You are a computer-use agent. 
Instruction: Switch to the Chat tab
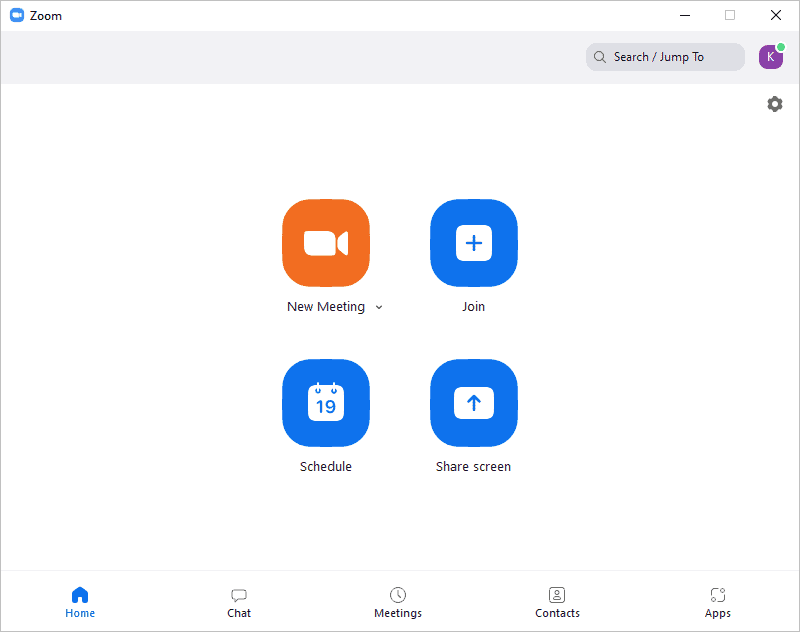pyautogui.click(x=239, y=603)
